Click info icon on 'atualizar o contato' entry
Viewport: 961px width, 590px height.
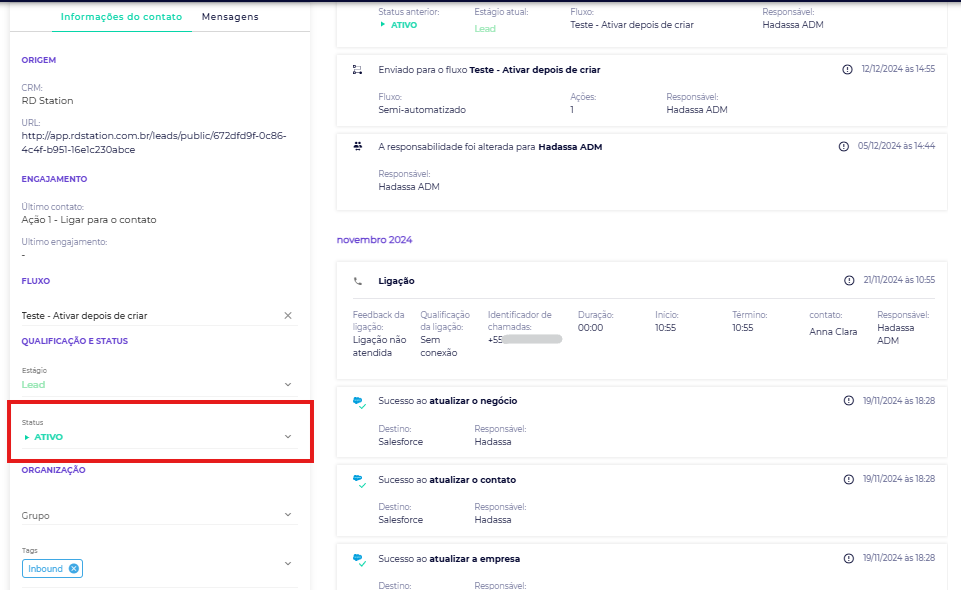coord(848,479)
